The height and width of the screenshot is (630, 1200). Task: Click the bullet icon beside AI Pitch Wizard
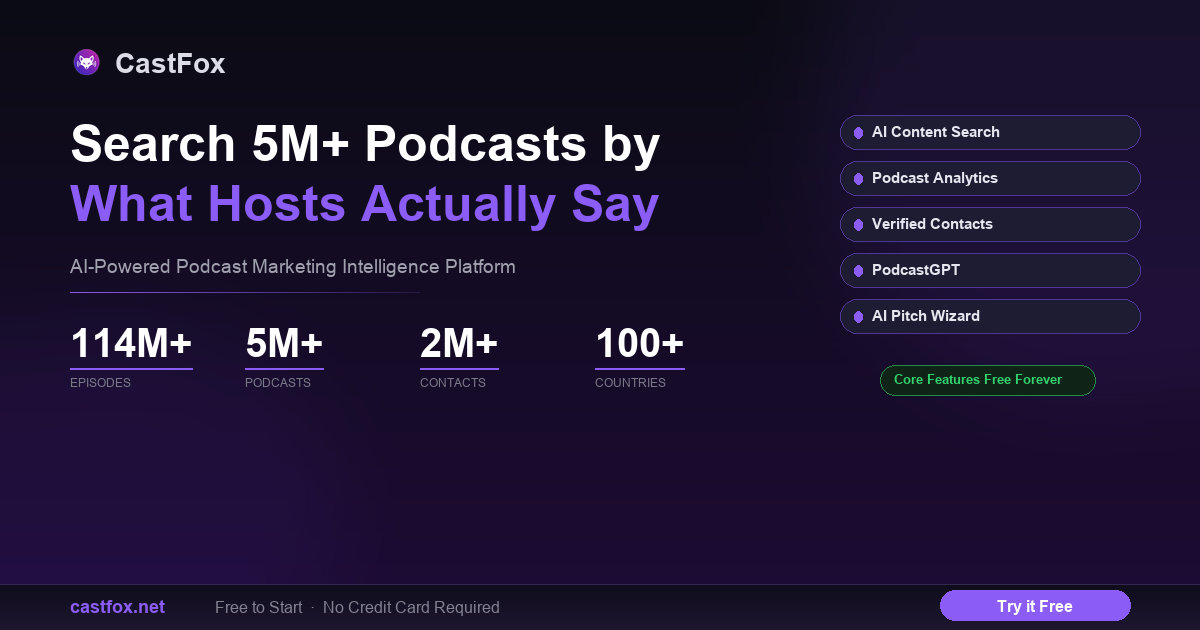point(858,317)
